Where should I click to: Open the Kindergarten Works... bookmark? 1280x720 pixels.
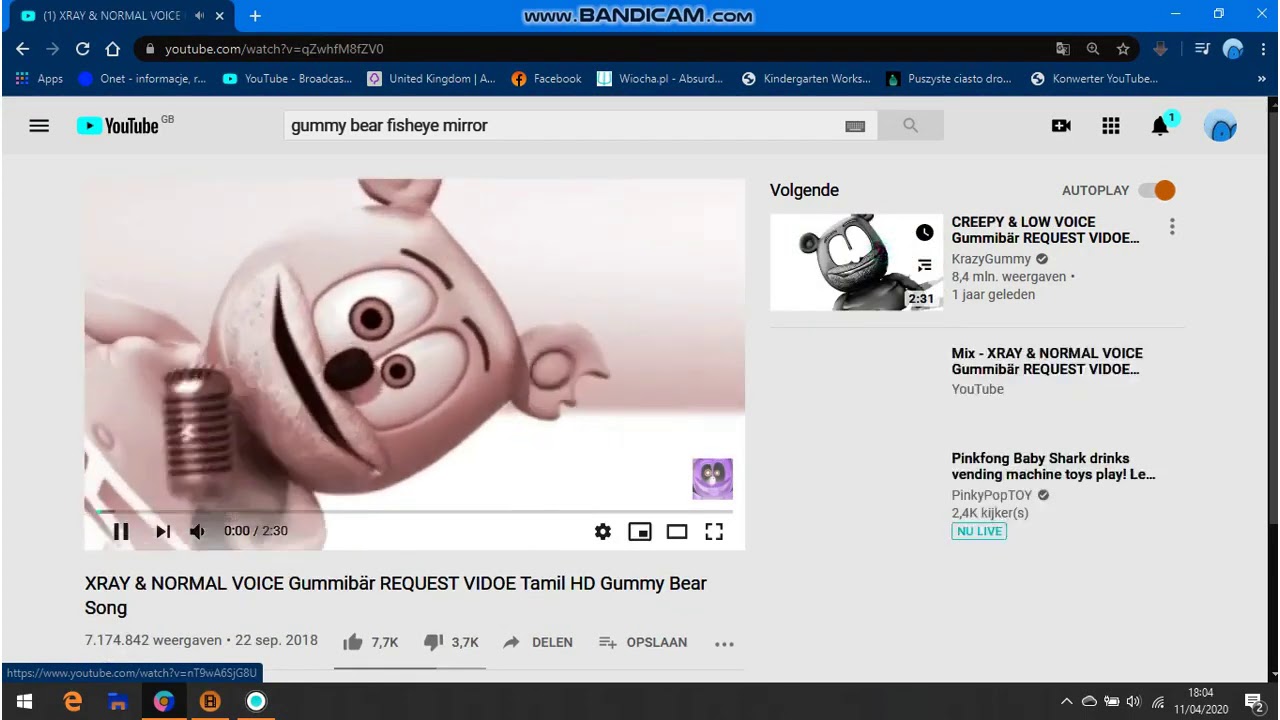click(x=806, y=79)
